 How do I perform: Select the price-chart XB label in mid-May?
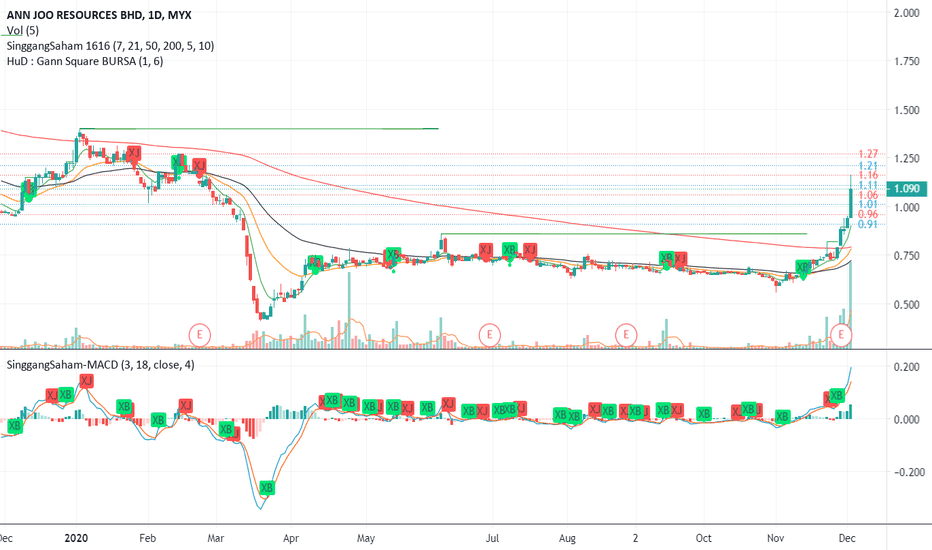[392, 254]
